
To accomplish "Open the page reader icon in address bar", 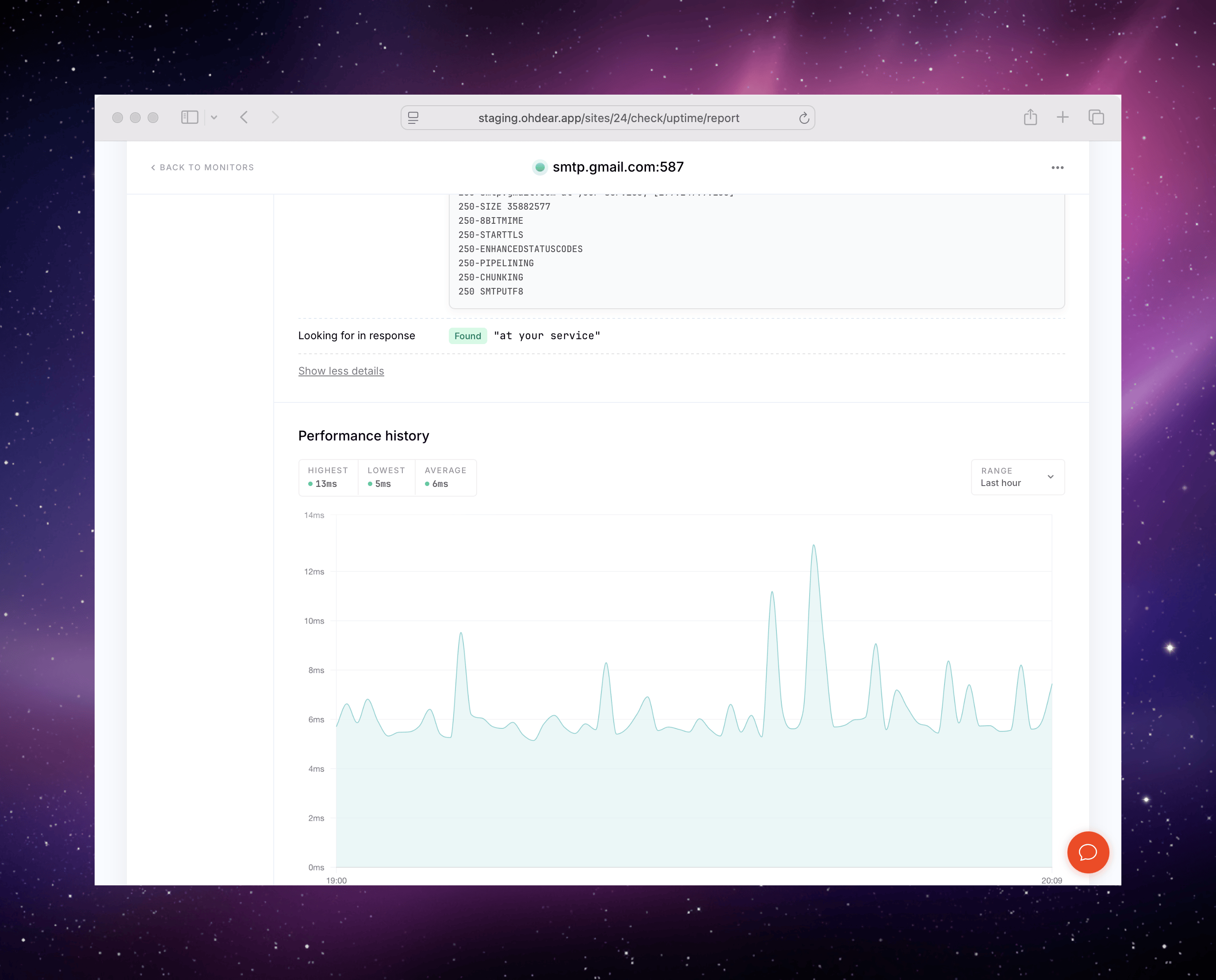I will (x=413, y=118).
